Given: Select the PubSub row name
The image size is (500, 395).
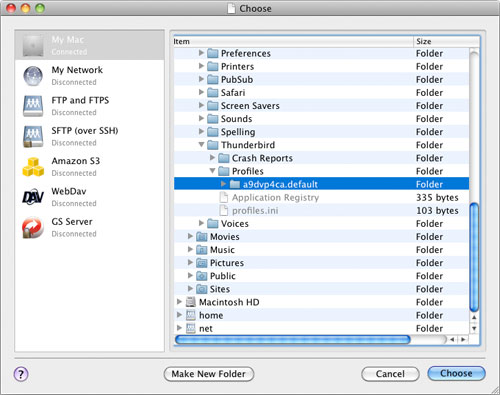Looking at the screenshot, I should click(237, 79).
